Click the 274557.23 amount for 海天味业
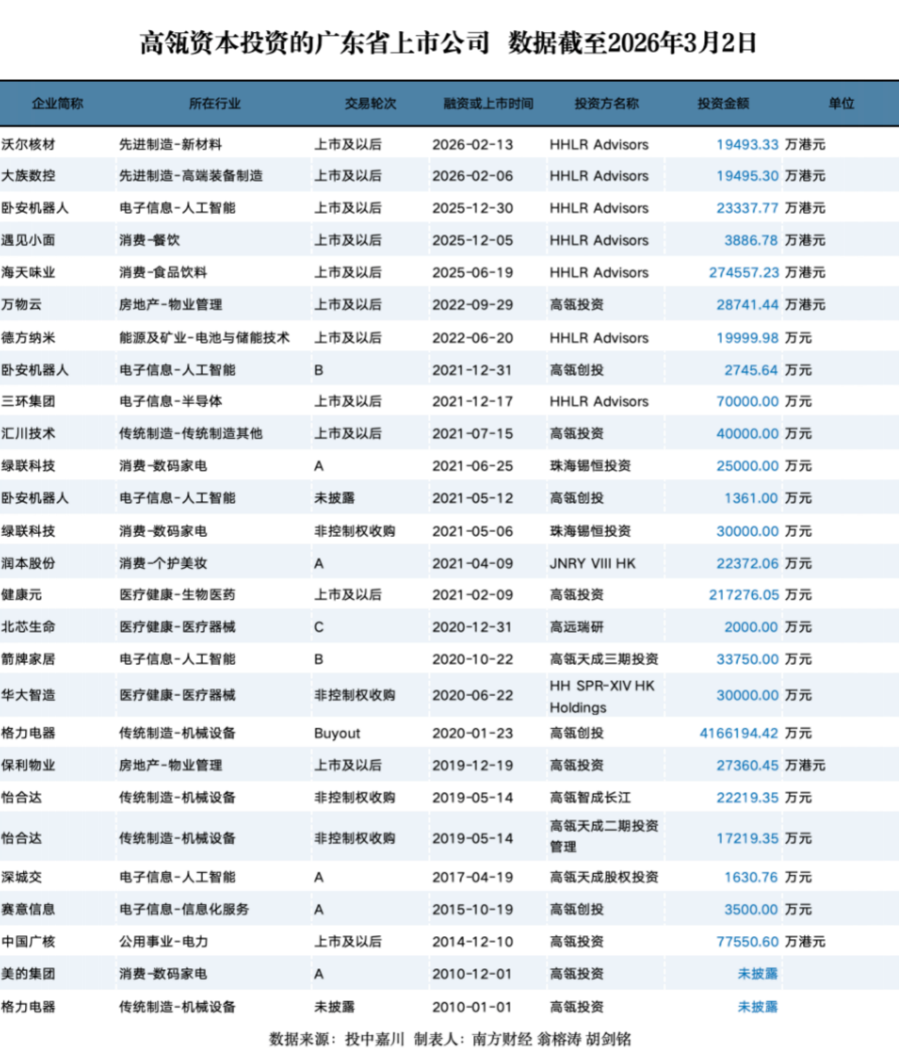This screenshot has width=900, height=1057. pyautogui.click(x=743, y=272)
